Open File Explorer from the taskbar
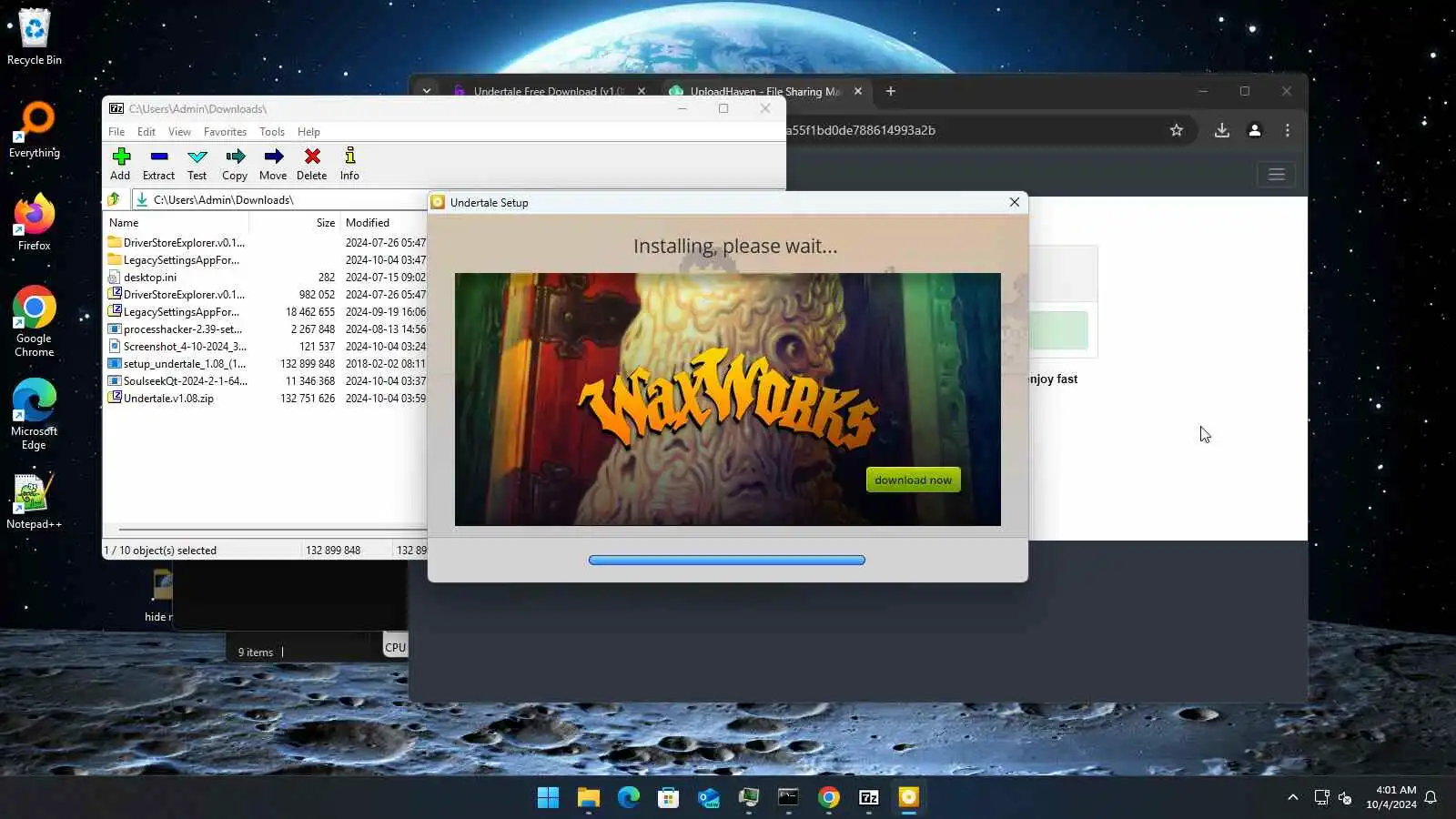The image size is (1456, 819). click(589, 798)
